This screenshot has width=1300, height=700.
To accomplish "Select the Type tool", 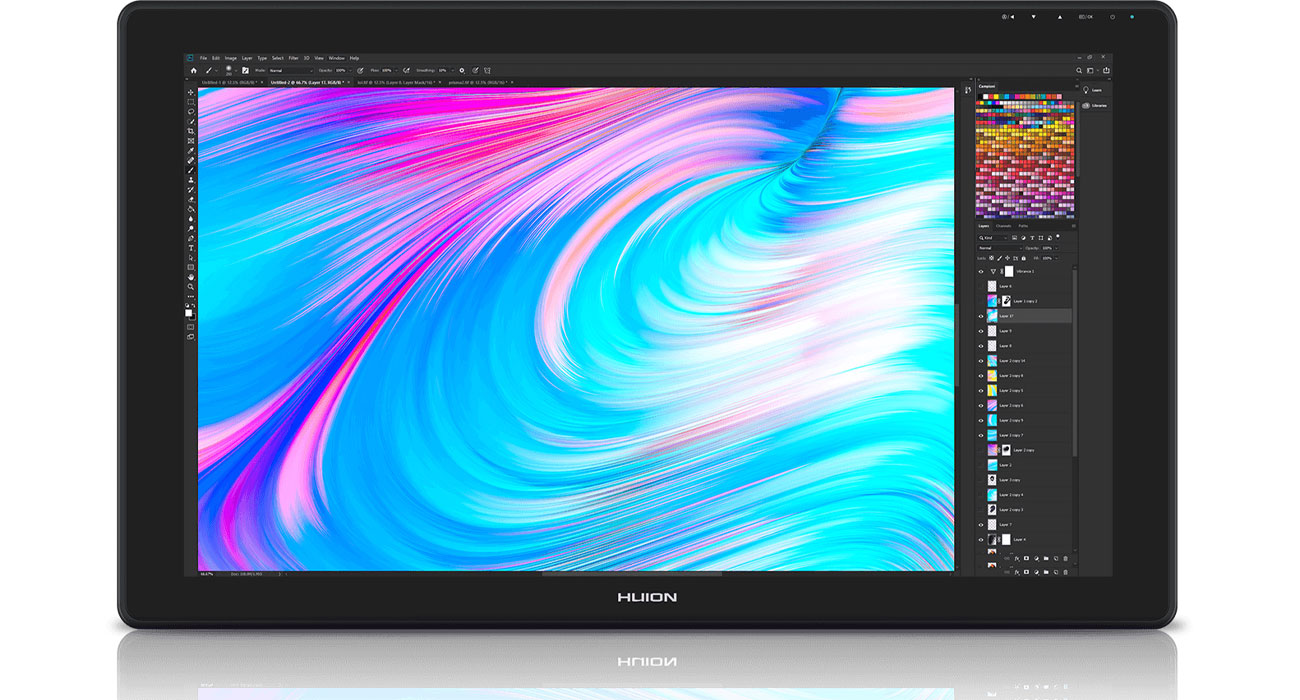I will pos(190,249).
